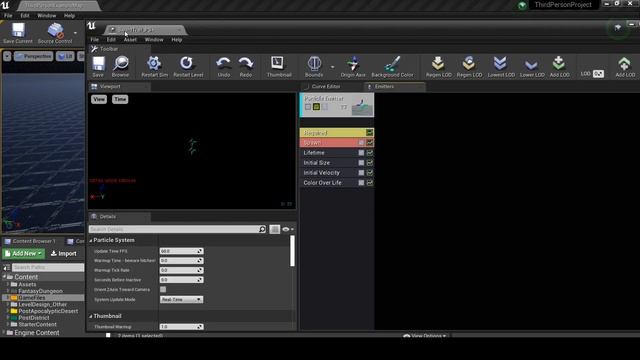
Task: Toggle the Spawn module curve checkbox
Action: pyautogui.click(x=370, y=142)
